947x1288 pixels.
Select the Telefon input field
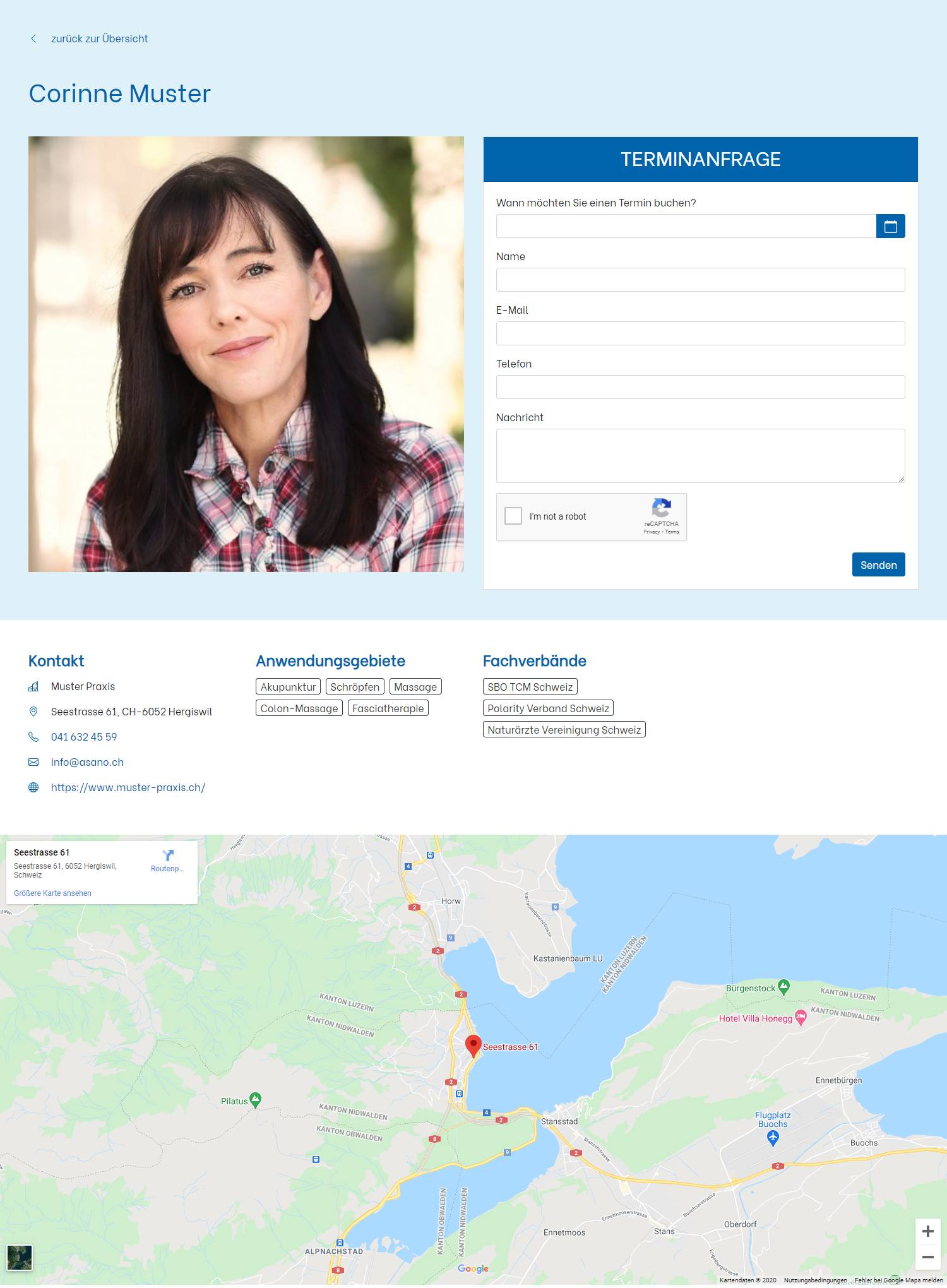pyautogui.click(x=700, y=387)
